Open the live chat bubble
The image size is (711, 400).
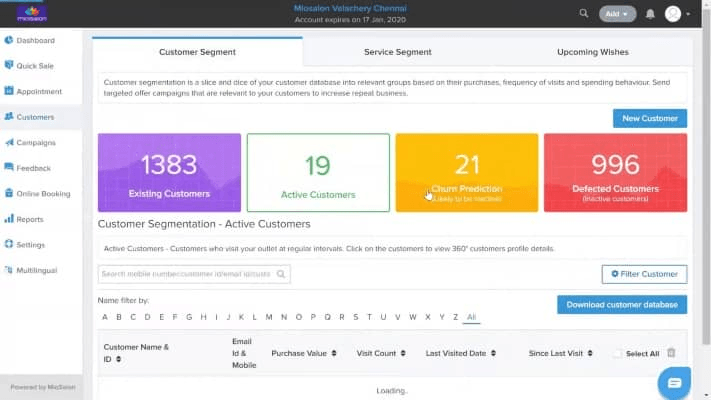coord(674,383)
